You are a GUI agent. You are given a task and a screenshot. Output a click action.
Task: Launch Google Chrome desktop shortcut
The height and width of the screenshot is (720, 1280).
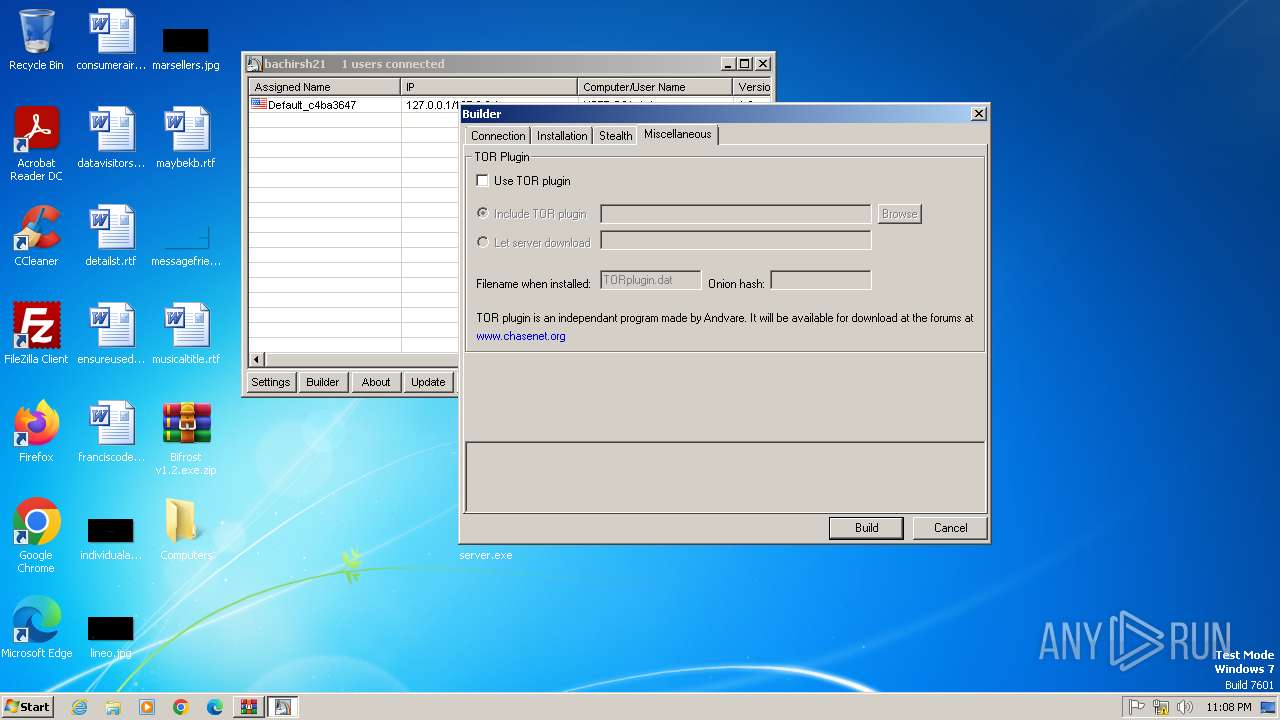click(x=36, y=537)
